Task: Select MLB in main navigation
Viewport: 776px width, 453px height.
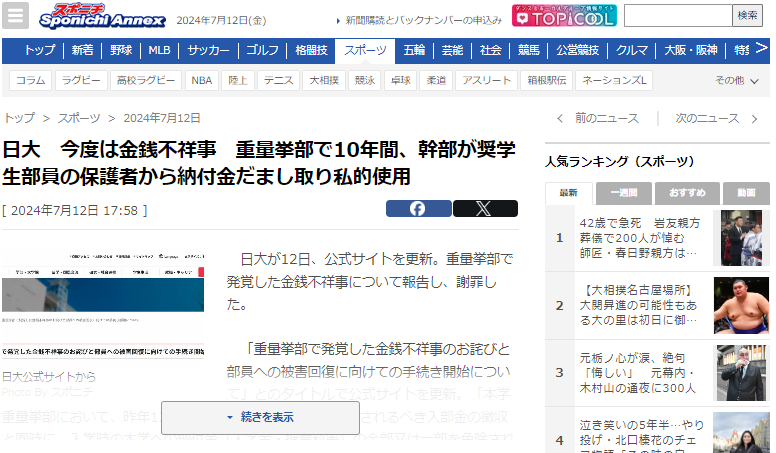Action: tap(159, 50)
